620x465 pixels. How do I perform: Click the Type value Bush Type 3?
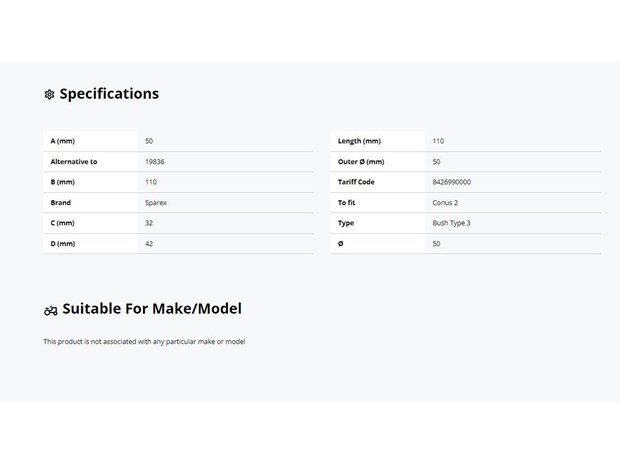(451, 223)
